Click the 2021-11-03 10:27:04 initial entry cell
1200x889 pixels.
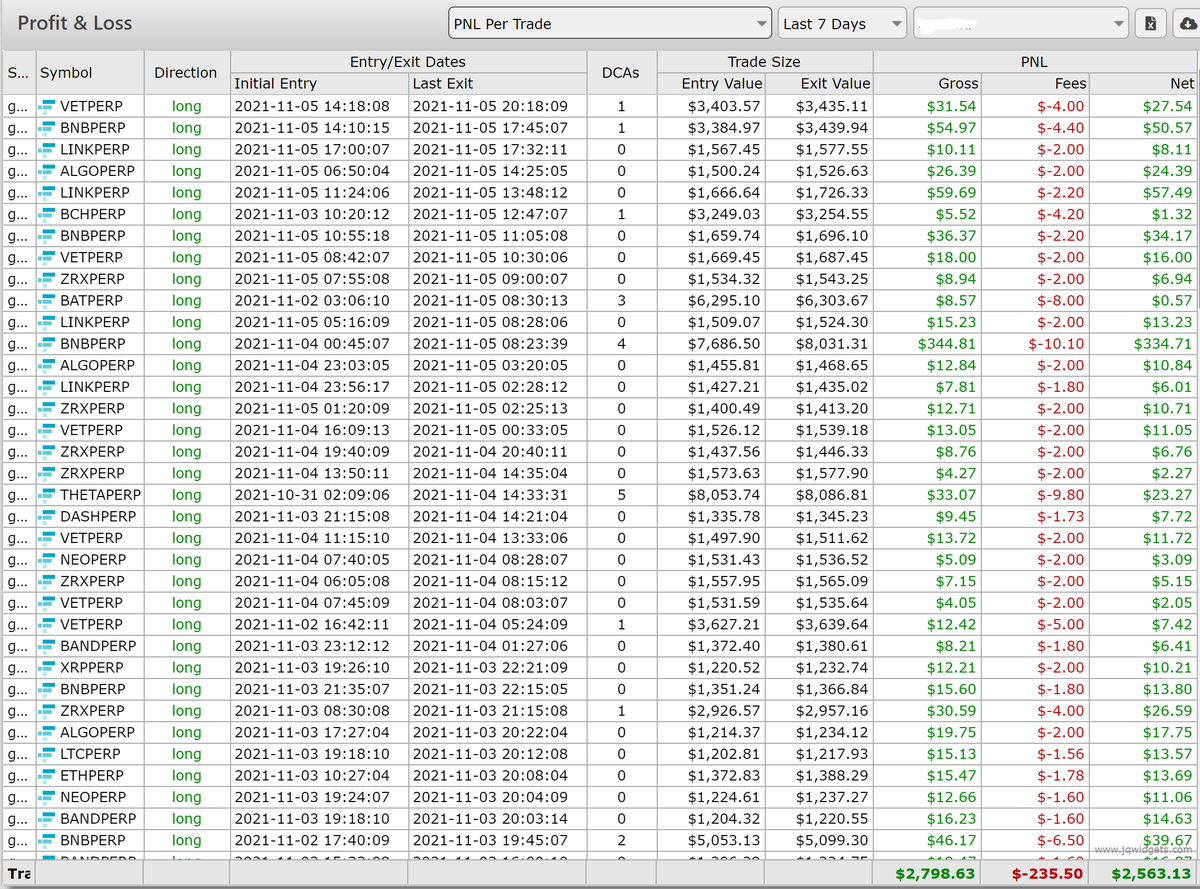point(319,776)
